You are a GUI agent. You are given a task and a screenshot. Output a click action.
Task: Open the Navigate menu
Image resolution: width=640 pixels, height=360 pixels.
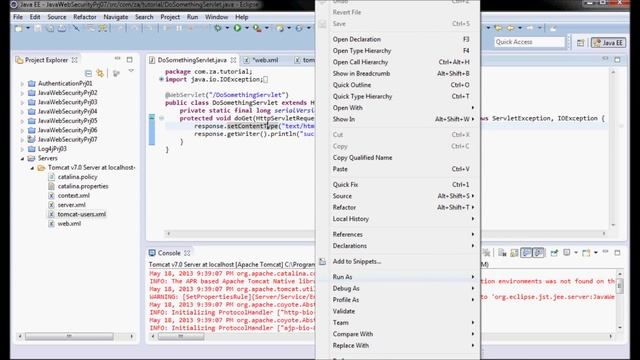(x=116, y=17)
